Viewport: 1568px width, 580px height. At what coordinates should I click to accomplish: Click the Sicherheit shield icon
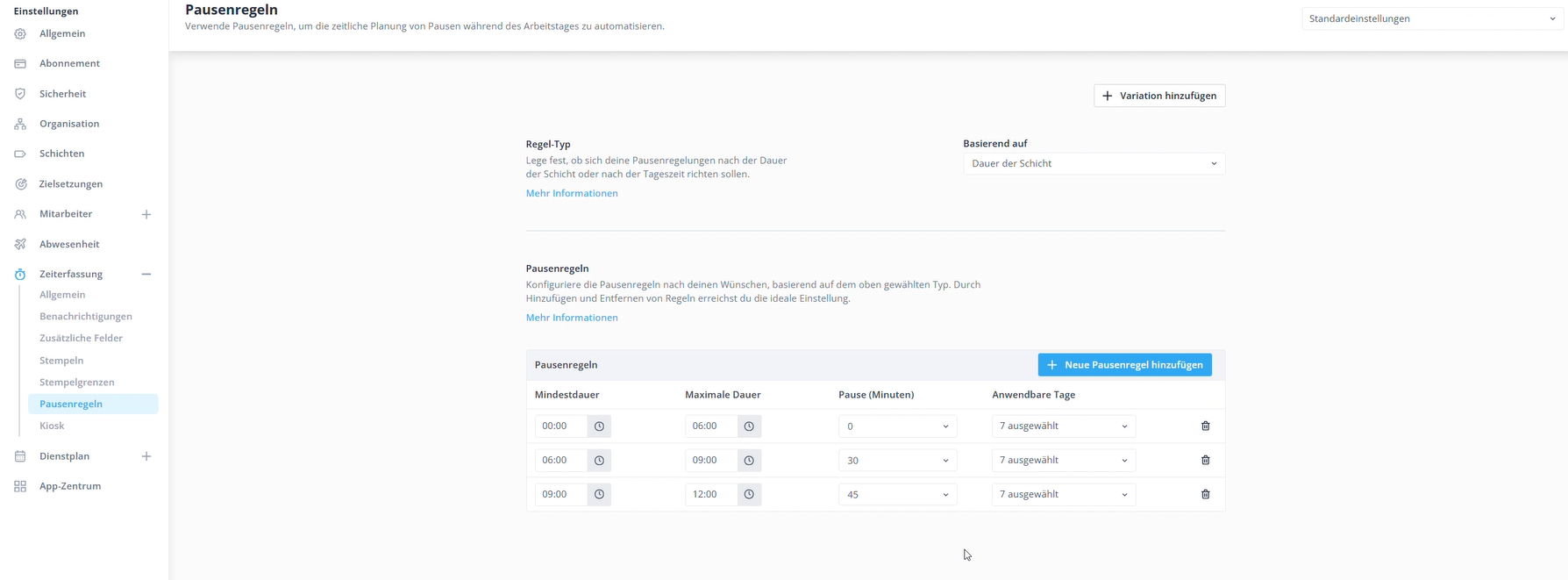click(20, 94)
